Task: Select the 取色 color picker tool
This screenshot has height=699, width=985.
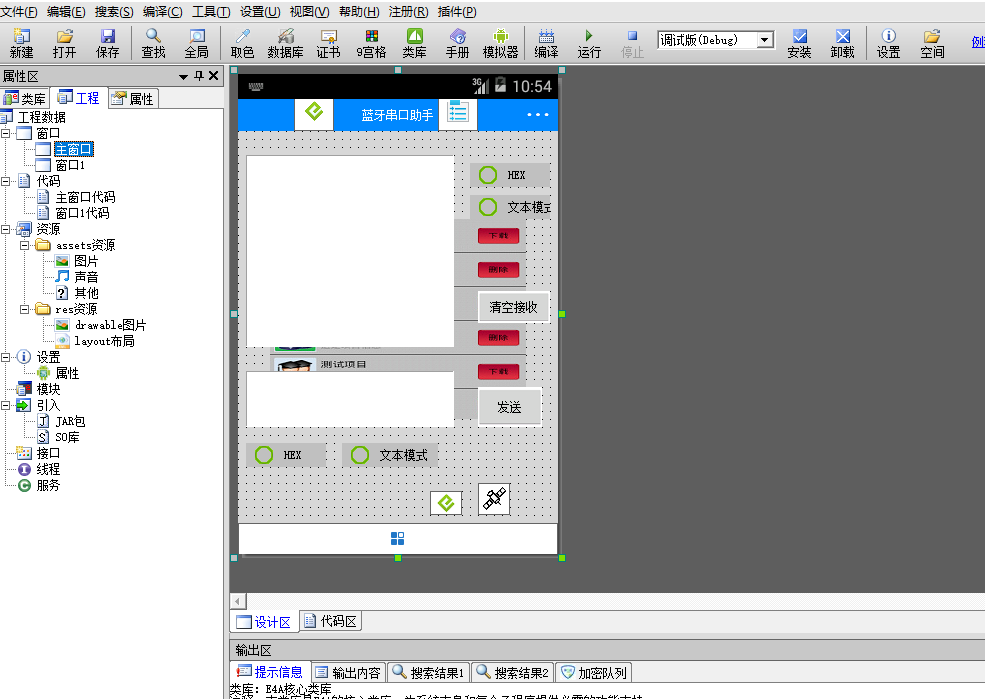Action: 242,43
